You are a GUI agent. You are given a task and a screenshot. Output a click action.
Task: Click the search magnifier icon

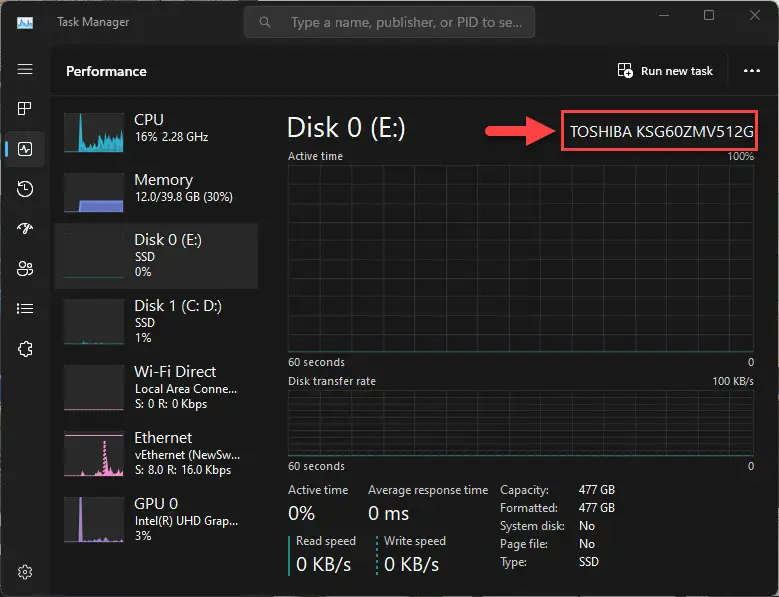click(265, 22)
